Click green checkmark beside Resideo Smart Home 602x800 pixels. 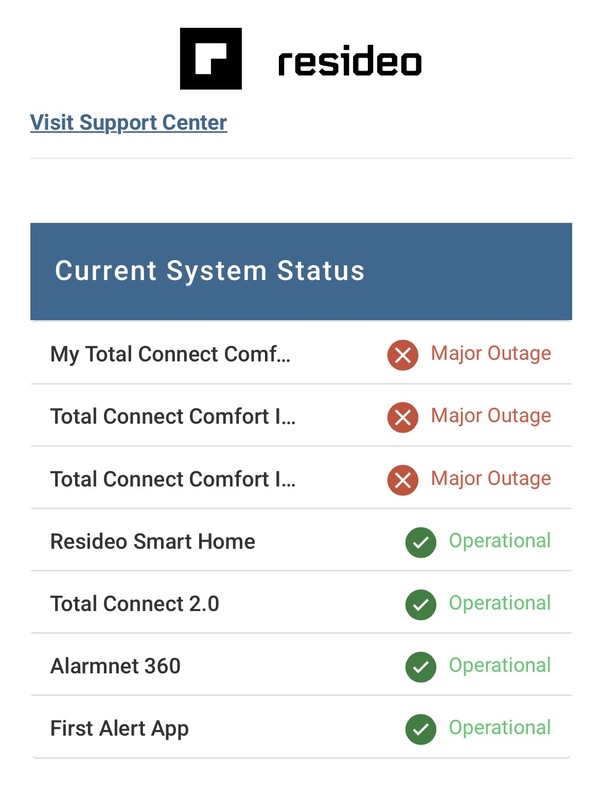pos(421,542)
